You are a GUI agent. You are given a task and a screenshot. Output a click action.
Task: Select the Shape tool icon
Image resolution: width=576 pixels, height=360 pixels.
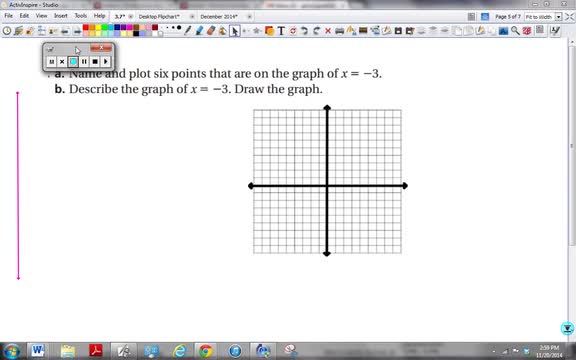tap(269, 31)
